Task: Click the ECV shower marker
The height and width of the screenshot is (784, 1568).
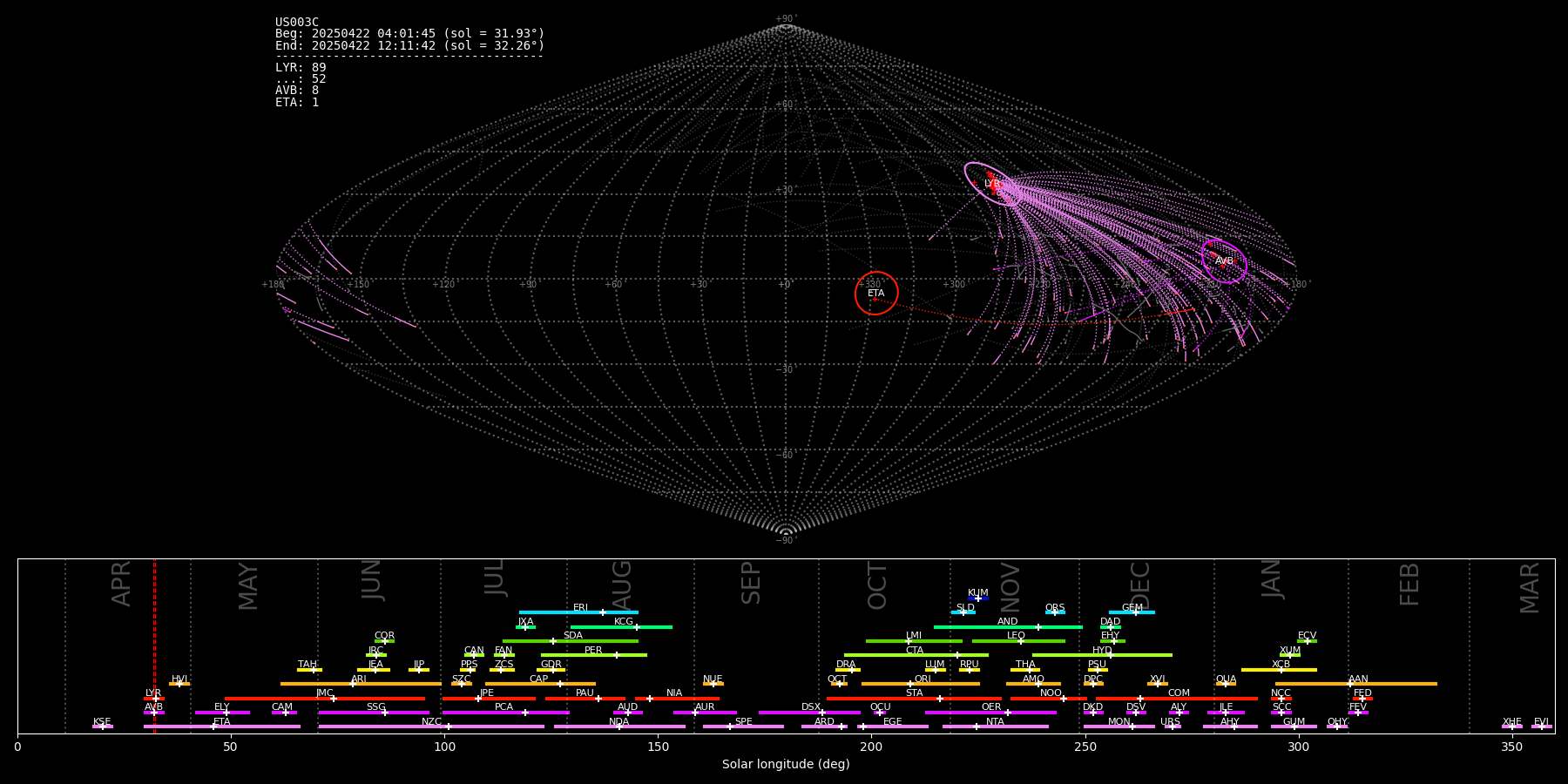Action: point(1307,641)
